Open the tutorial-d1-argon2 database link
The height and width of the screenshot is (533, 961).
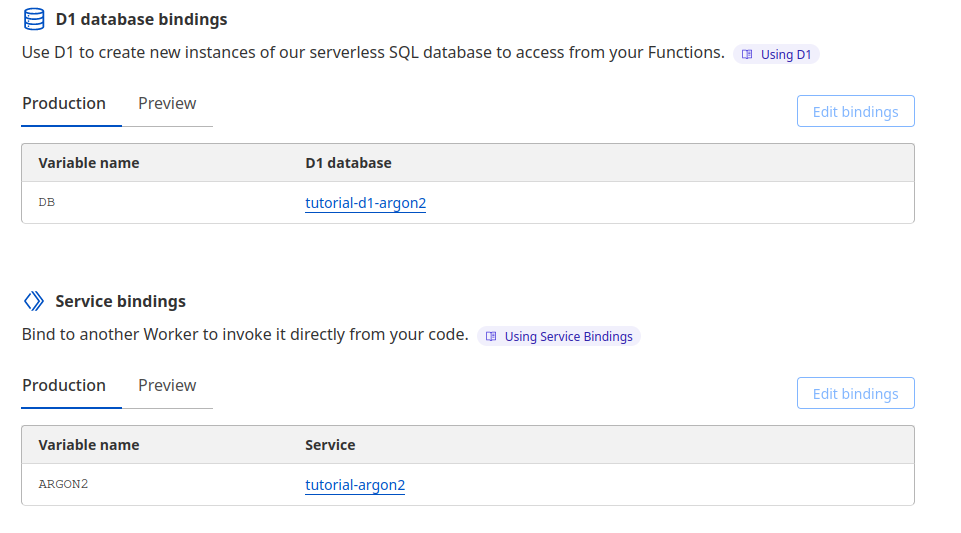[365, 203]
